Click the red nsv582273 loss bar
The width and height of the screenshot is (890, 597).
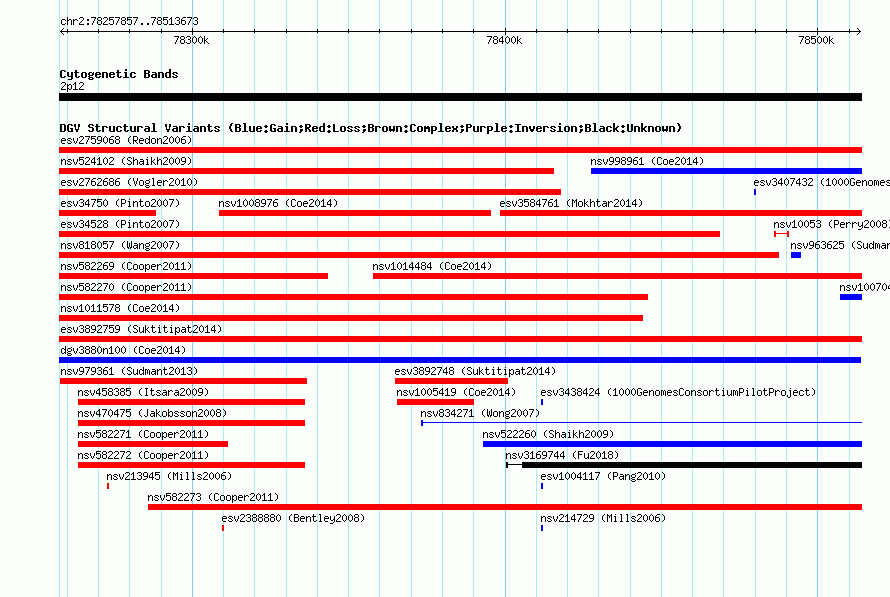[x=505, y=507]
